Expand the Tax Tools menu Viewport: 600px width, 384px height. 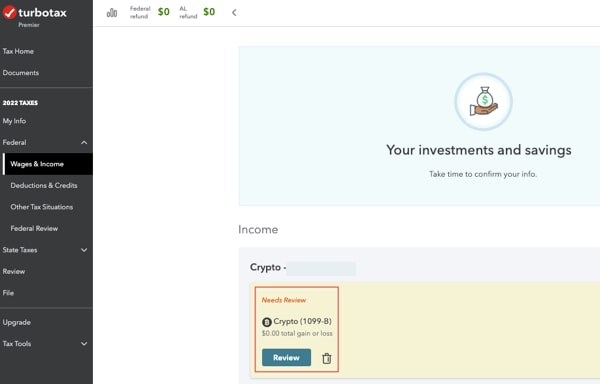pos(84,344)
